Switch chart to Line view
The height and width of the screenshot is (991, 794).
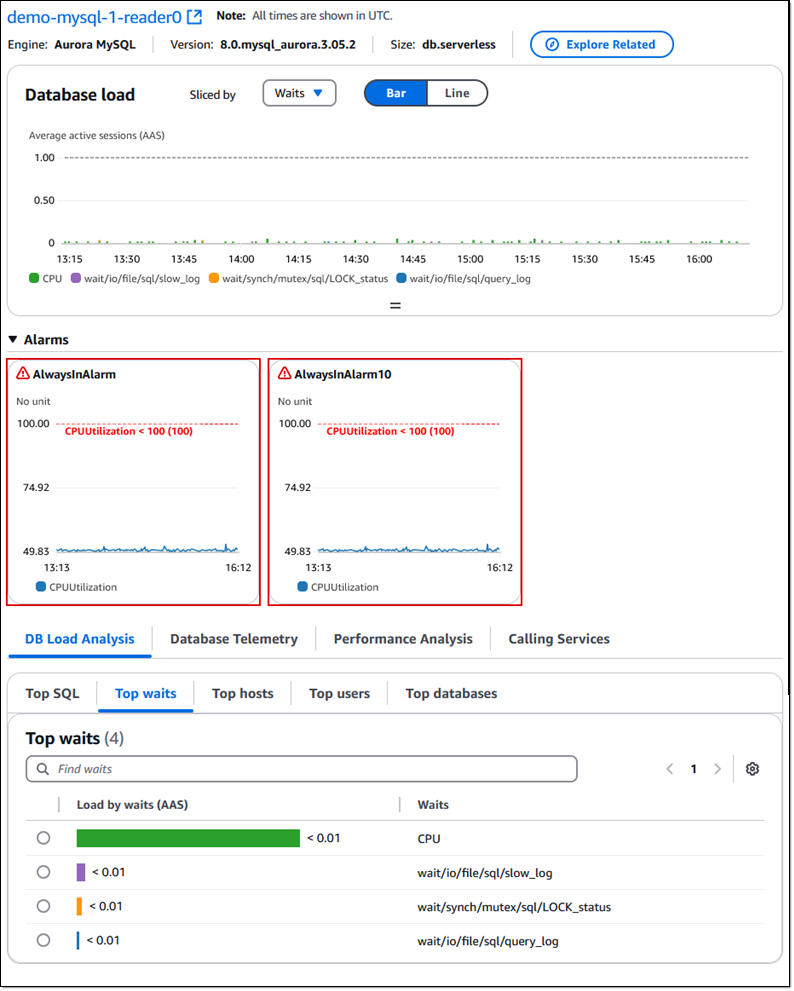(x=457, y=93)
